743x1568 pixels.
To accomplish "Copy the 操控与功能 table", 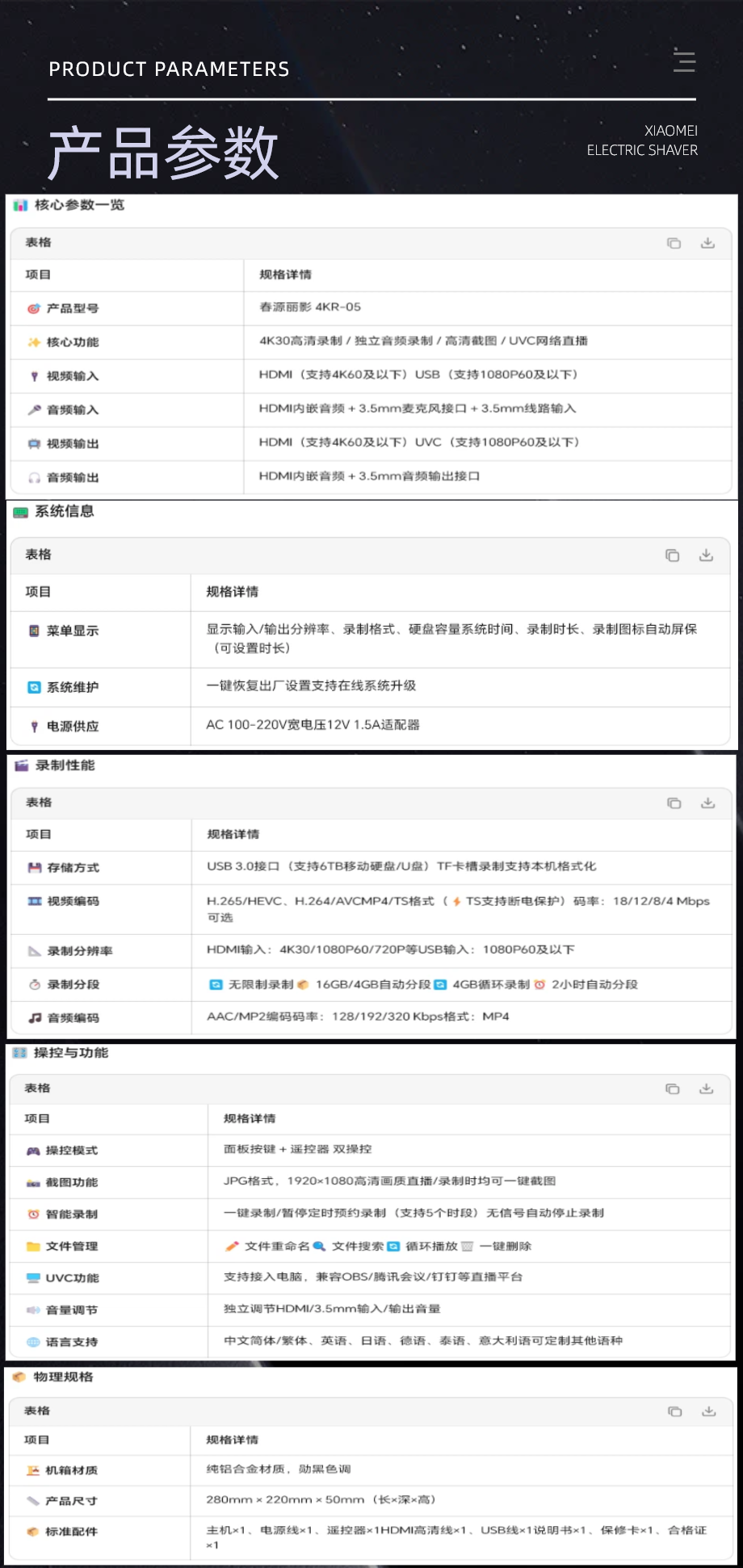I will coord(672,1089).
